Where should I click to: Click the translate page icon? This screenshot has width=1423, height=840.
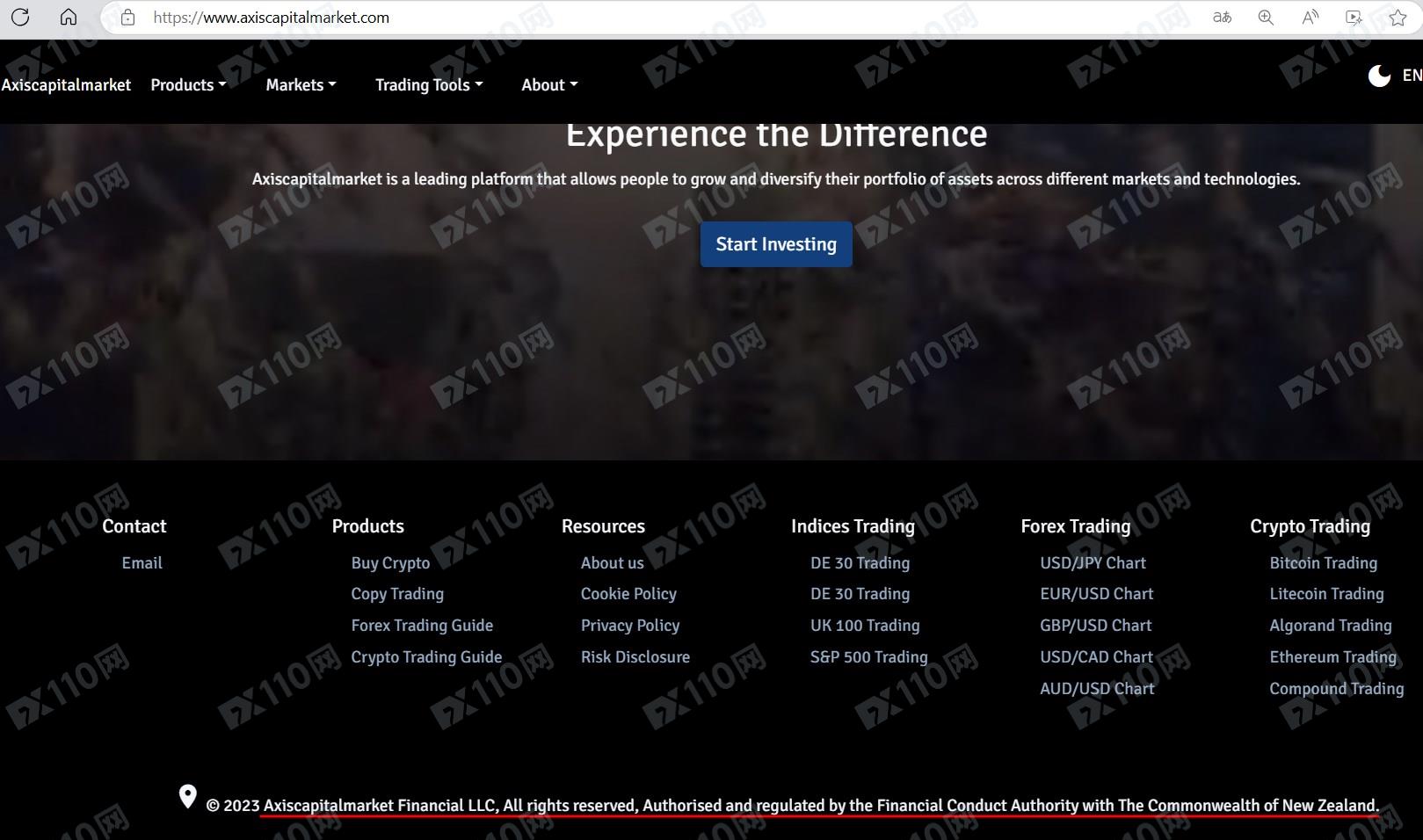click(x=1222, y=18)
